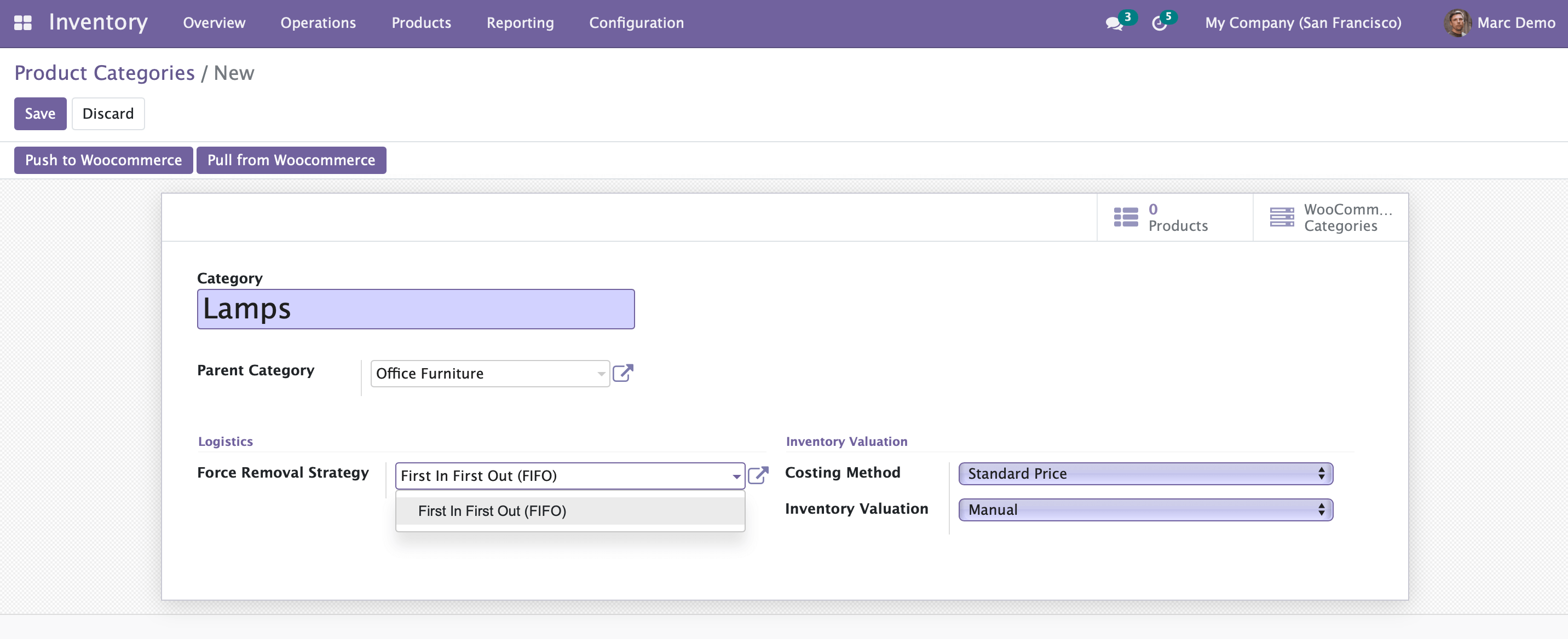
Task: Open the apps grid menu icon
Action: pos(22,22)
